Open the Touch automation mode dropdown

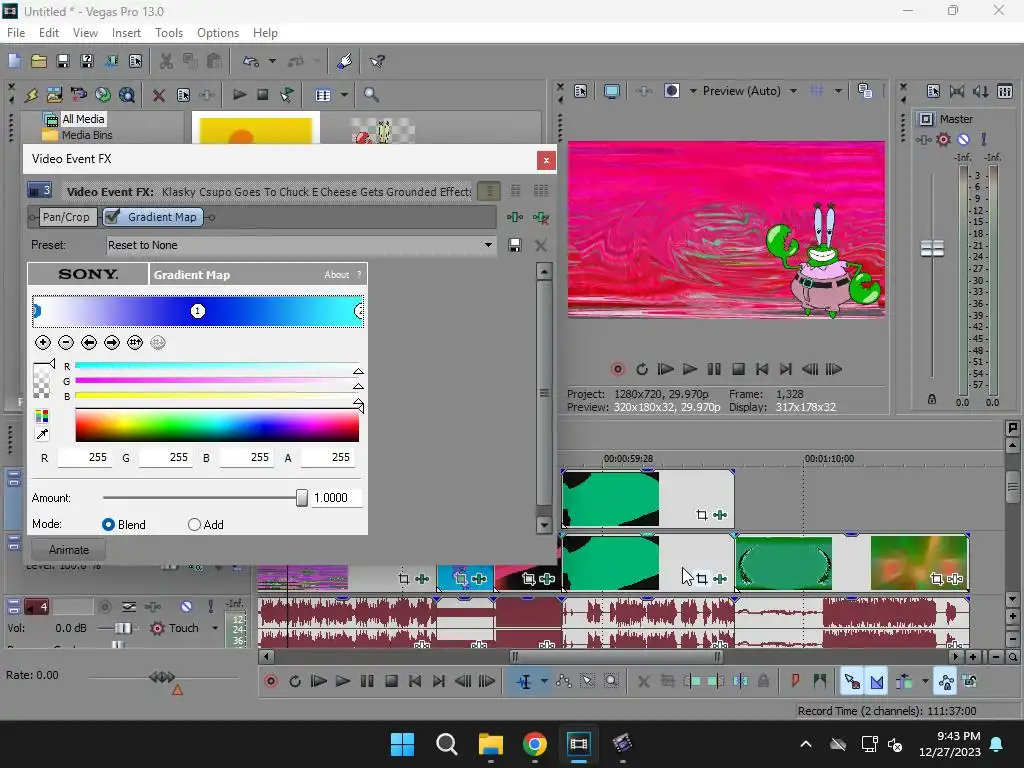click(215, 628)
